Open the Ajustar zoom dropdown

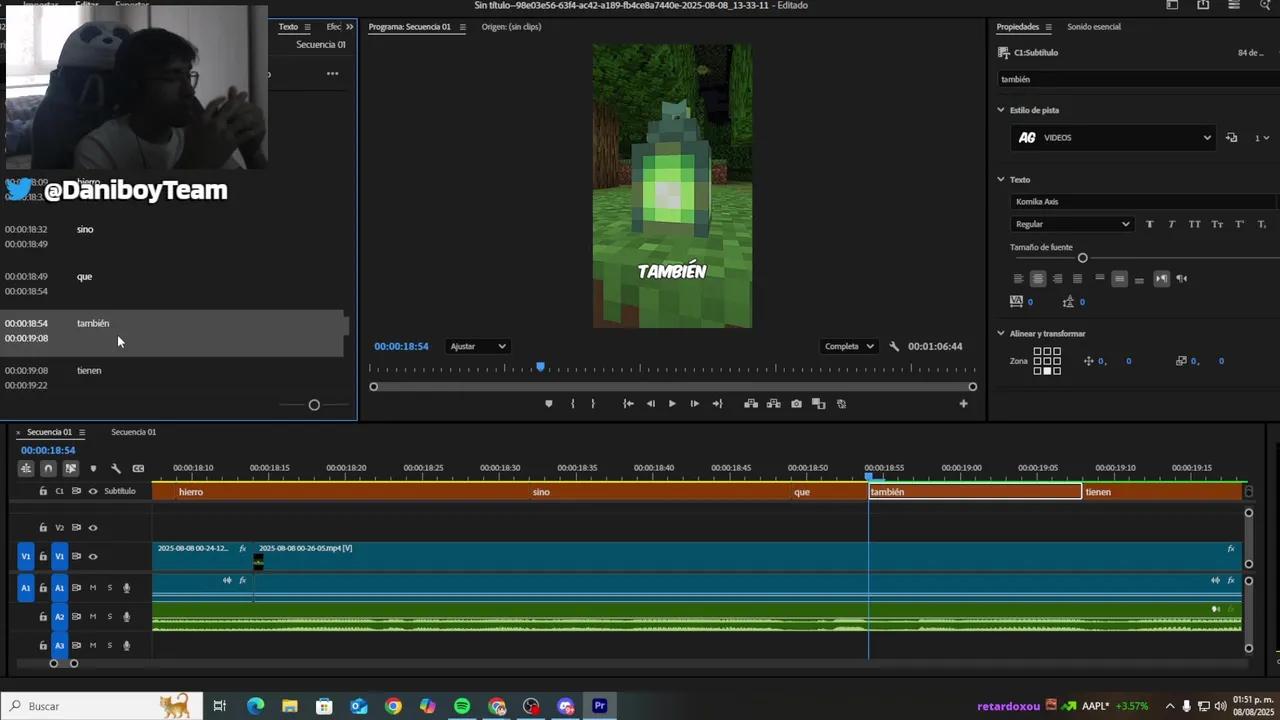tap(477, 346)
